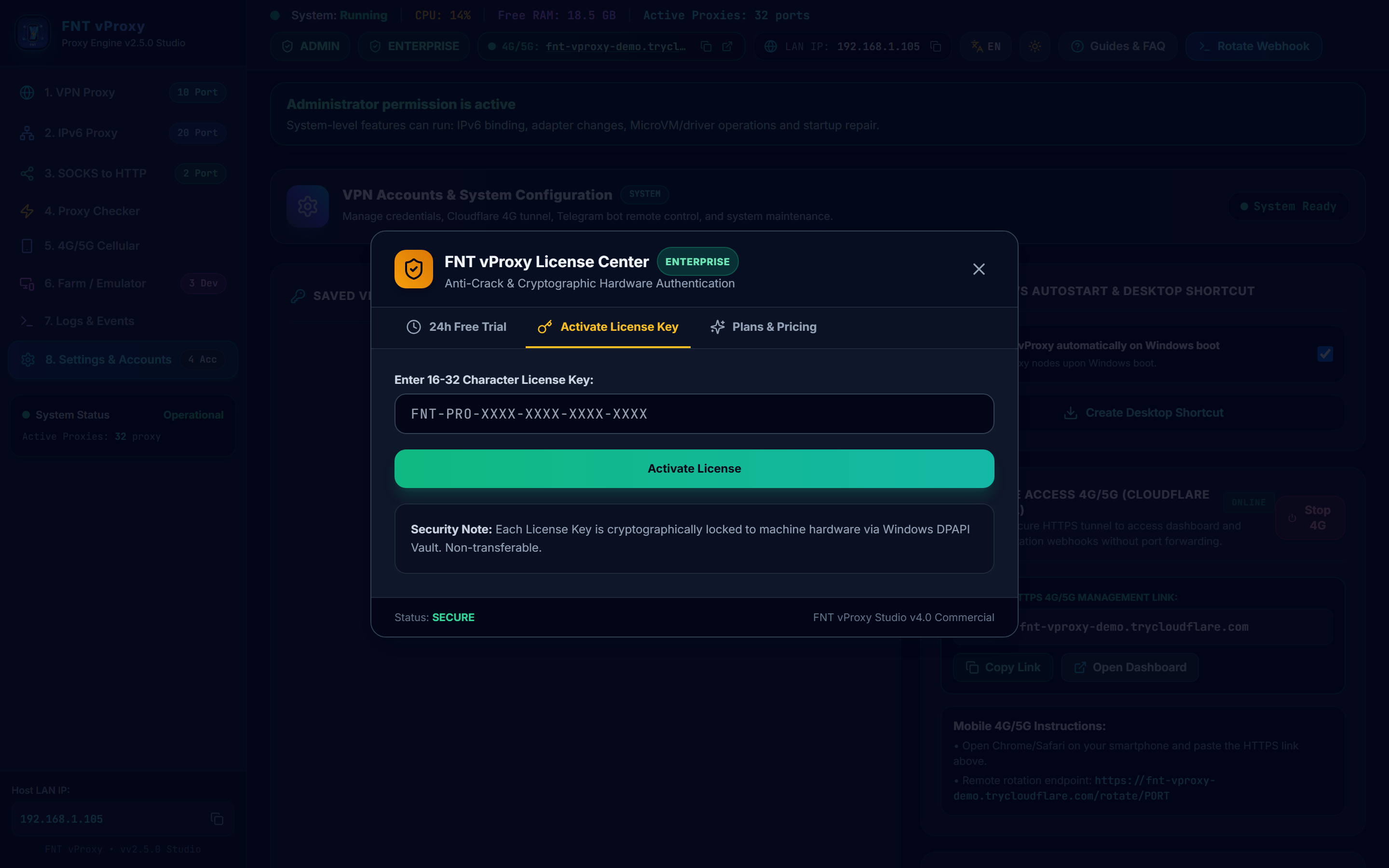Image resolution: width=1389 pixels, height=868 pixels.
Task: Click the purple System Configuration gear icon
Action: (x=308, y=206)
